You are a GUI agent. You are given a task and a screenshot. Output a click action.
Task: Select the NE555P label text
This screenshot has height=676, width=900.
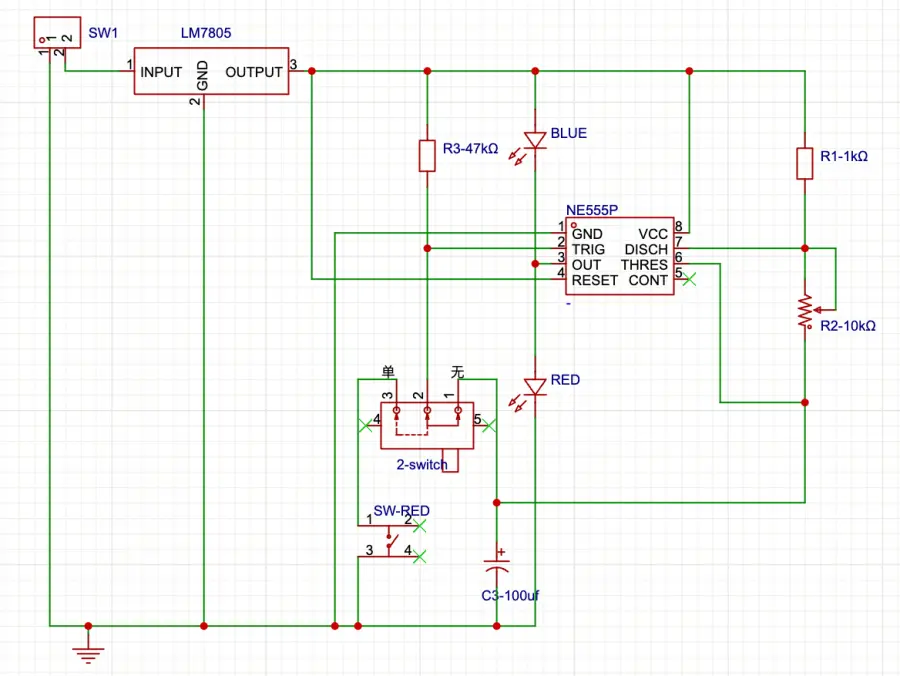pos(592,211)
